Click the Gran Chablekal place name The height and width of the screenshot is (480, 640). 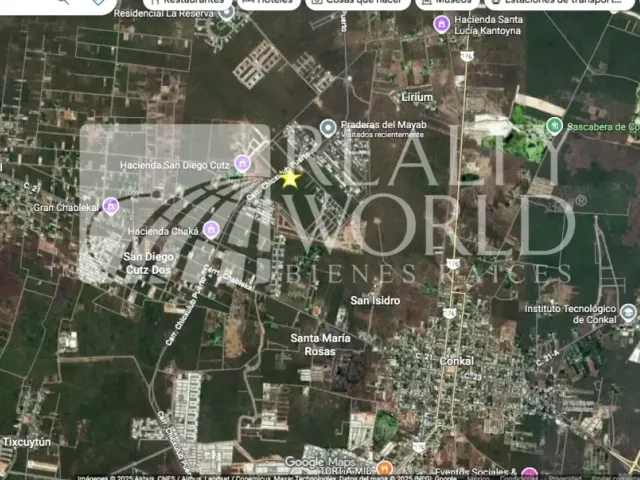[66, 207]
